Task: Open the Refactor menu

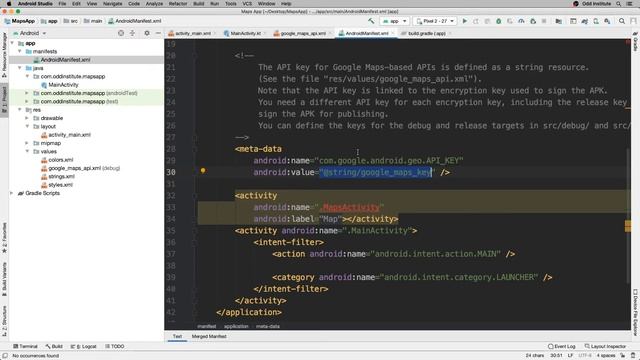Action: point(178,4)
